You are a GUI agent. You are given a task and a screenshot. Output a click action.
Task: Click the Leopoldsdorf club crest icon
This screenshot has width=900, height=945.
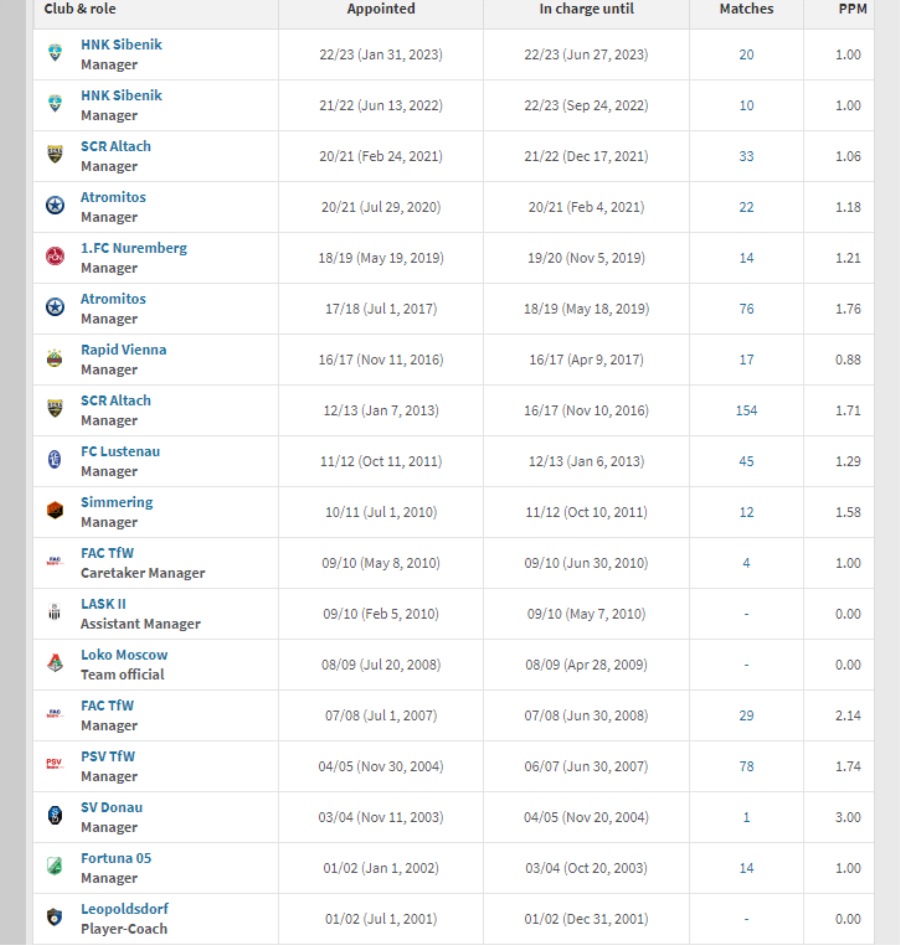click(x=55, y=918)
